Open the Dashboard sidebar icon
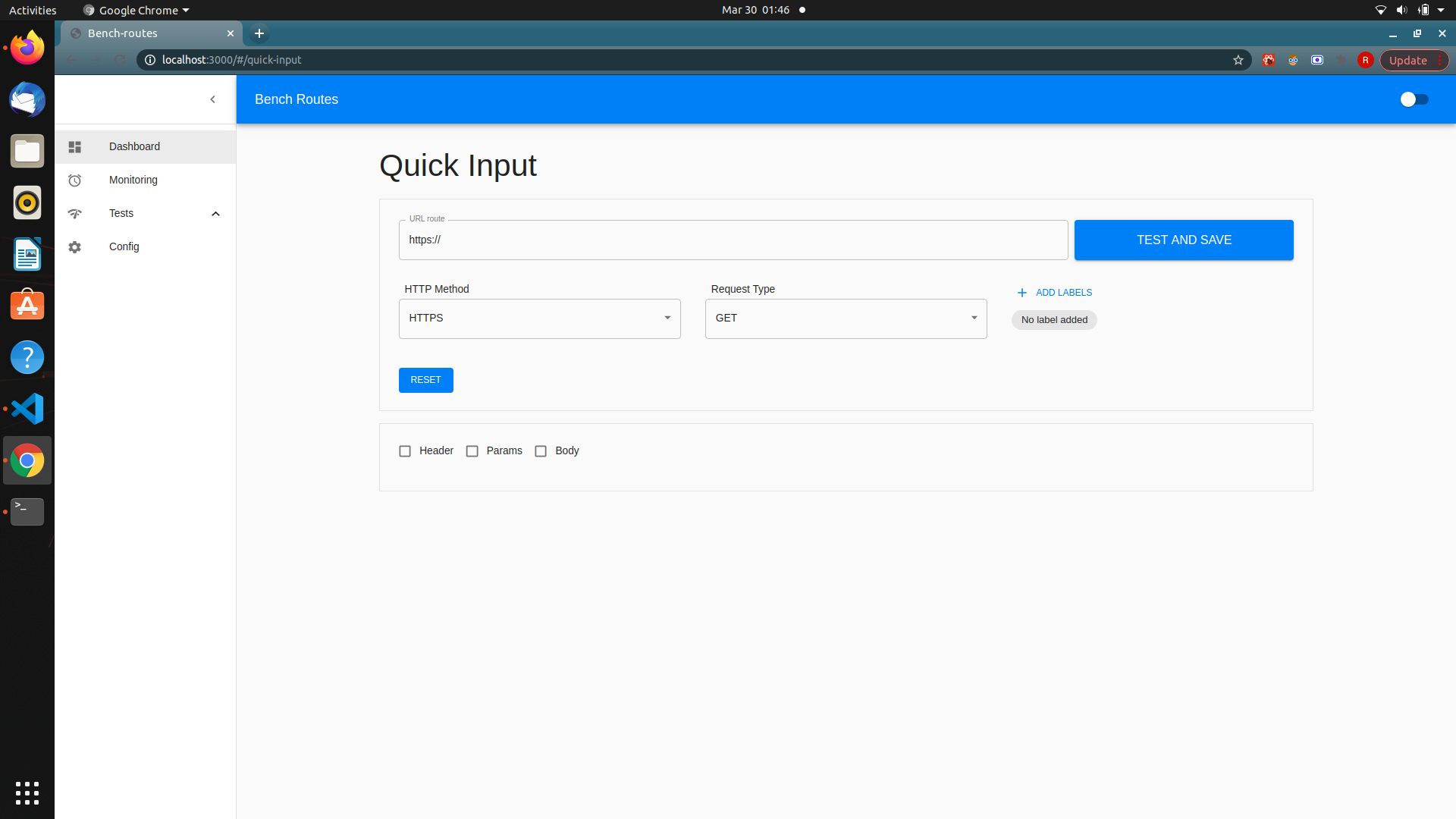The height and width of the screenshot is (819, 1456). coord(74,146)
